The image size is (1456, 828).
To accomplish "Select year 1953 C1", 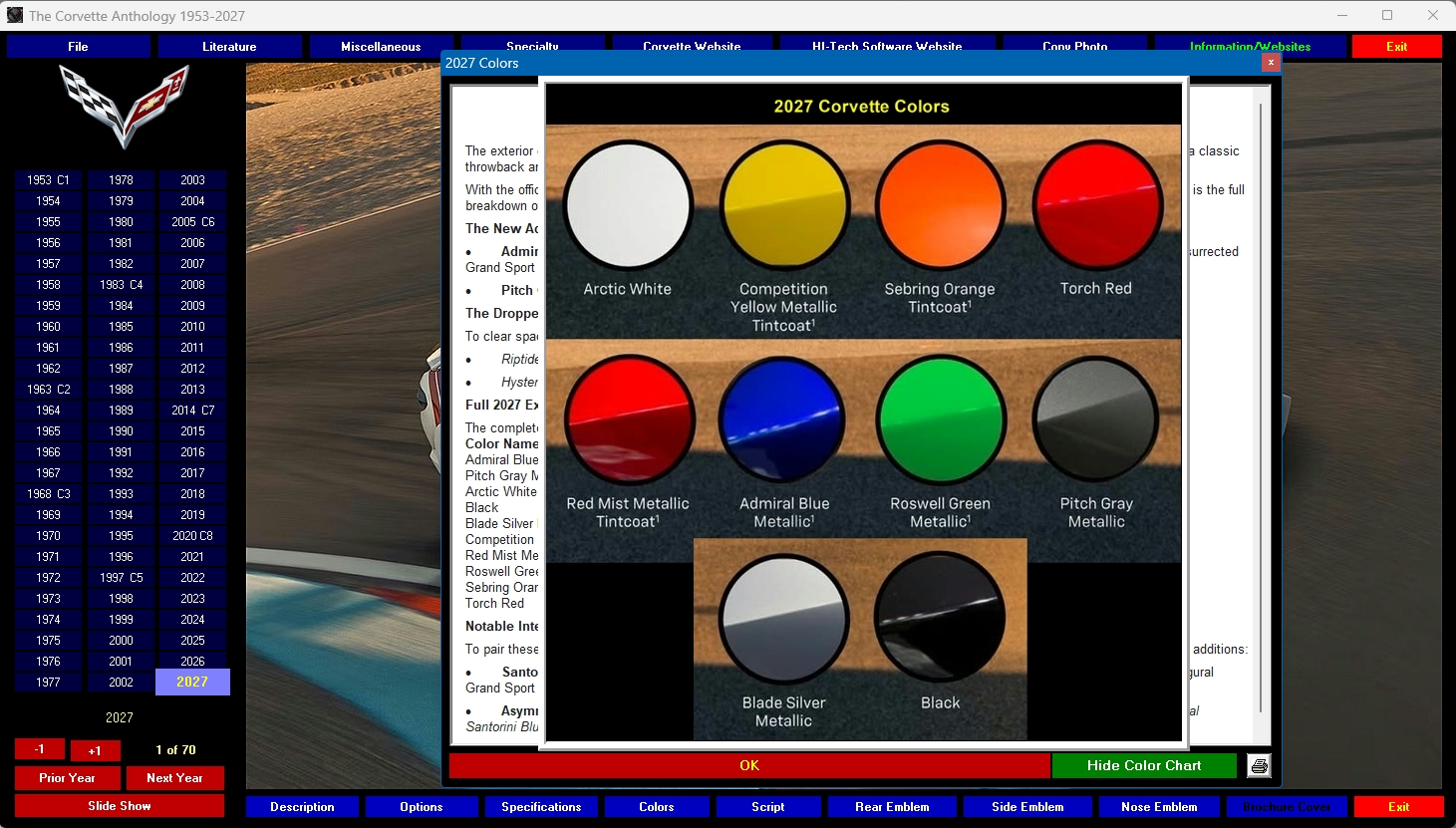I will point(48,180).
